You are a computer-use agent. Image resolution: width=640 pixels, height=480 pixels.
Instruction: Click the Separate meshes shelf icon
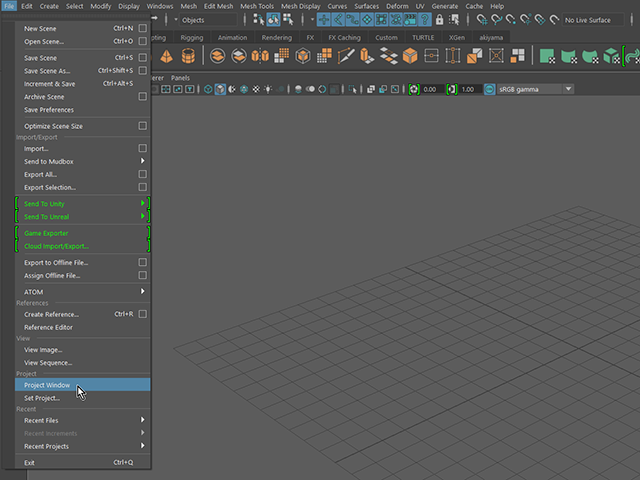coord(239,56)
